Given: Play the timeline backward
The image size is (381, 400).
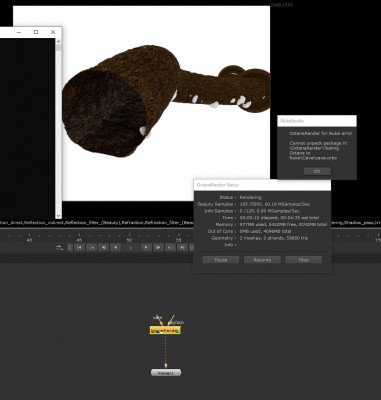Looking at the screenshot, I should (116, 248).
